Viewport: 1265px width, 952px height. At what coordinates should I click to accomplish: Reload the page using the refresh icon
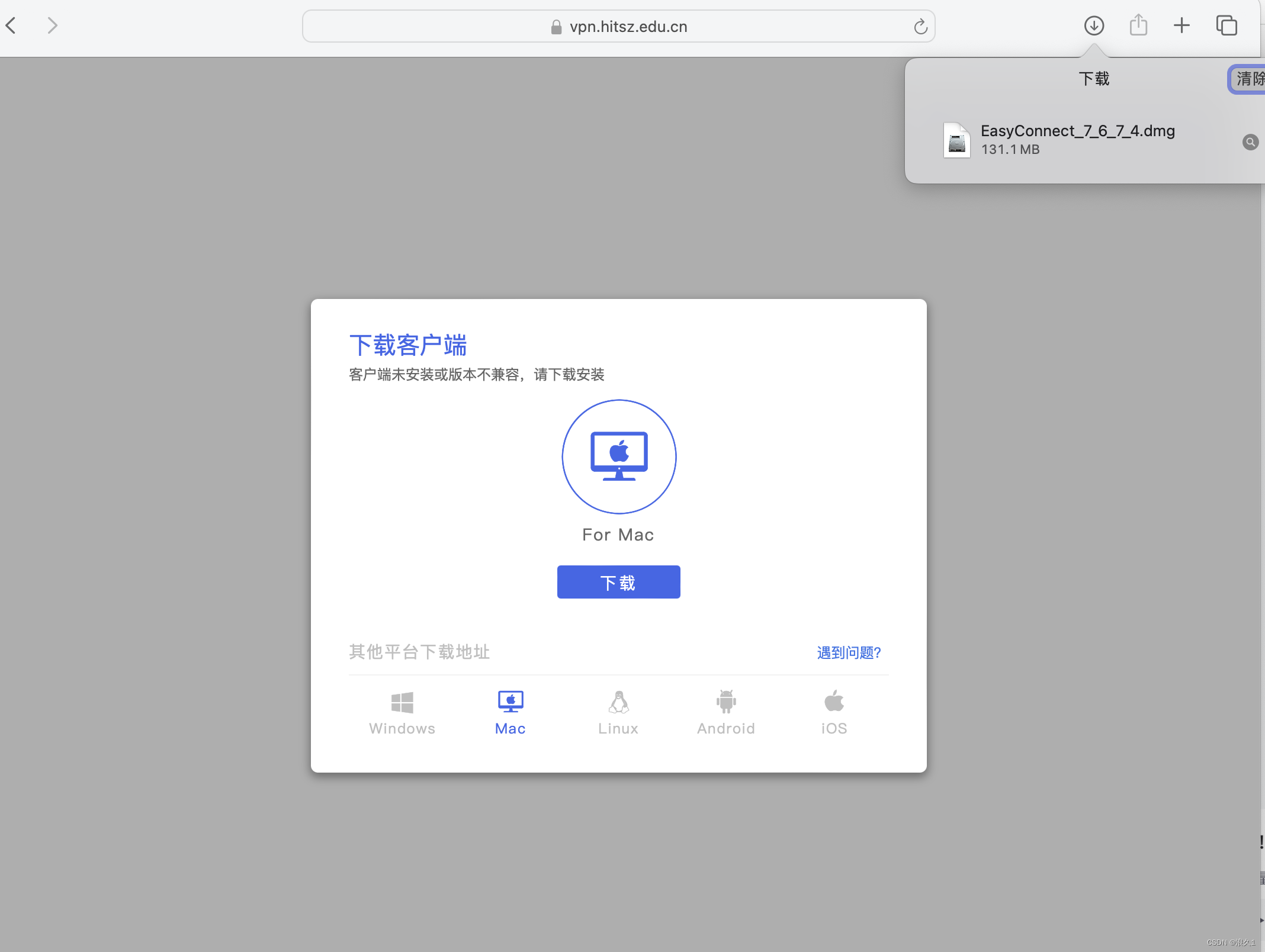coord(920,27)
